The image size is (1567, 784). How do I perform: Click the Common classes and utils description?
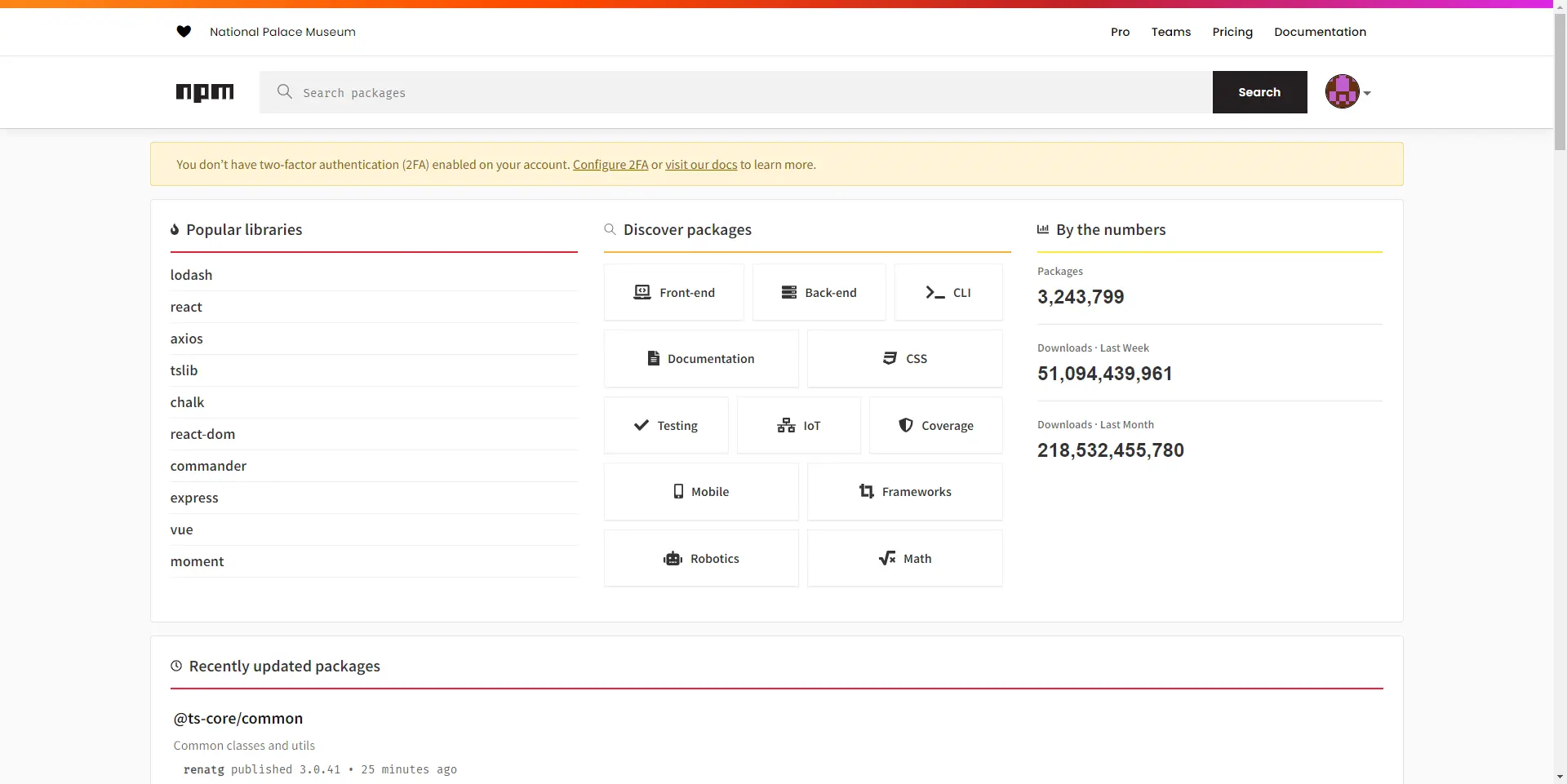(x=244, y=746)
